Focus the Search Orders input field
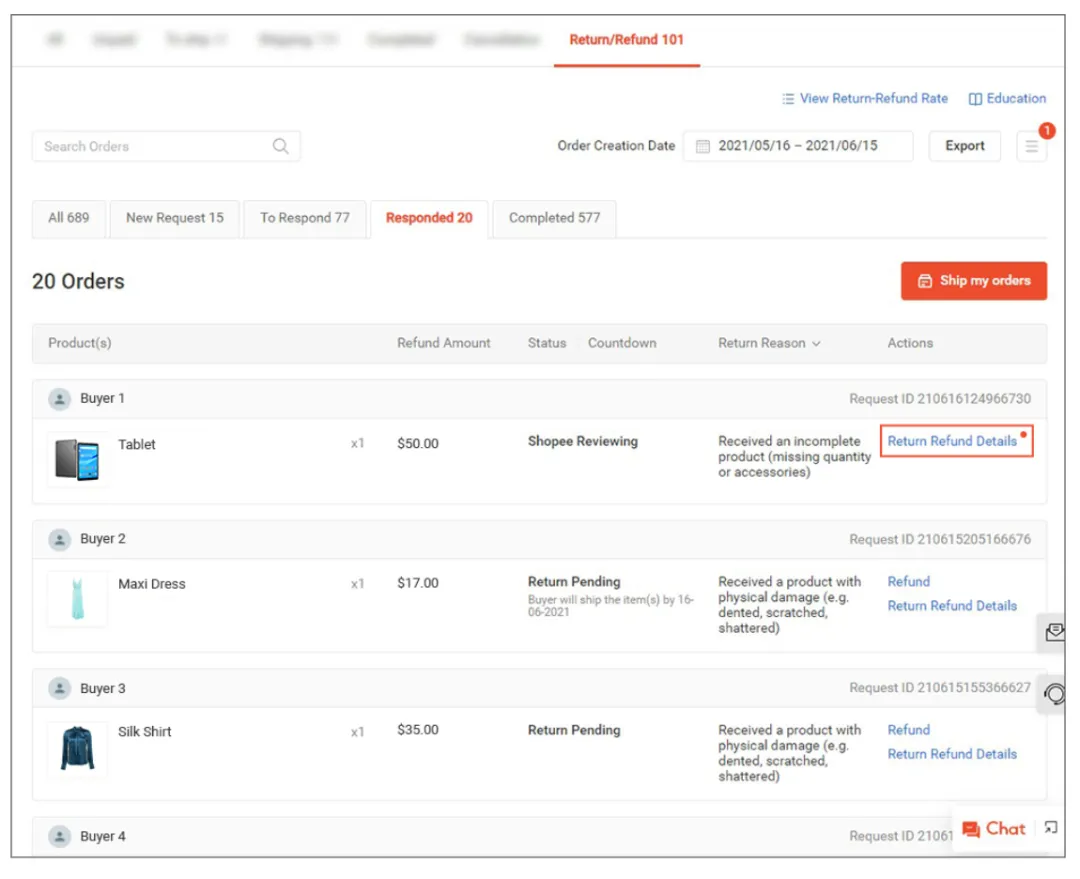The width and height of the screenshot is (1080, 879). coord(166,146)
